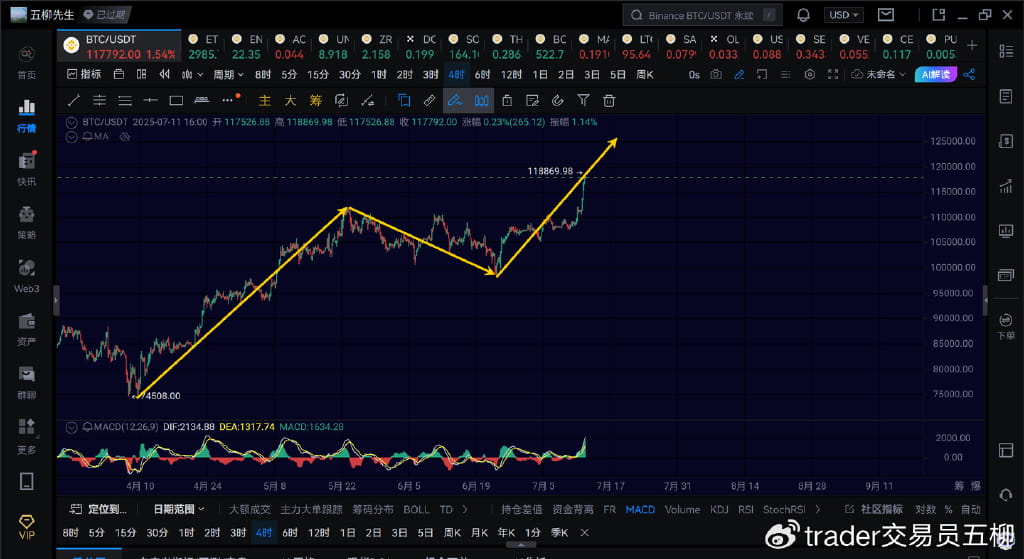Add a new ticker tab with plus
The width and height of the screenshot is (1024, 559).
pos(972,45)
